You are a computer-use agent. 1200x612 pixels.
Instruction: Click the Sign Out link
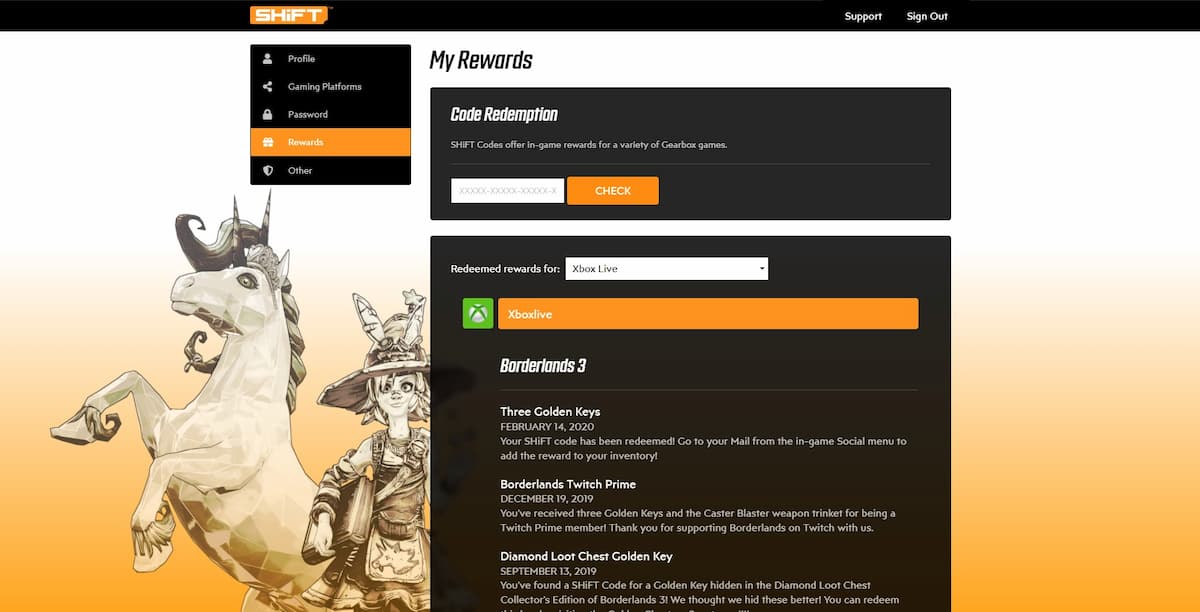click(x=926, y=16)
